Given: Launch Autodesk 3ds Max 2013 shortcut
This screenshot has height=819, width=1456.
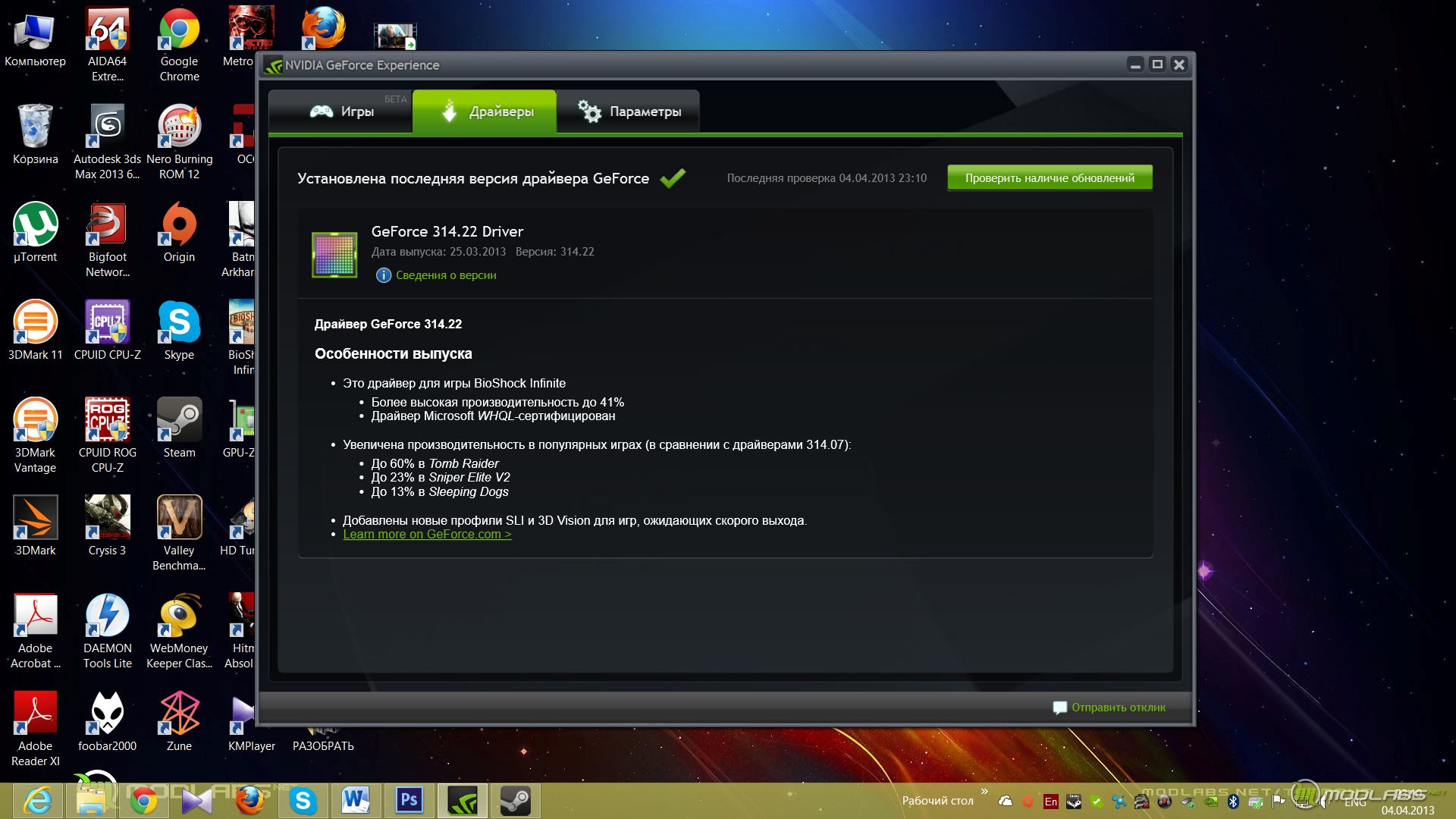Looking at the screenshot, I should (x=107, y=142).
